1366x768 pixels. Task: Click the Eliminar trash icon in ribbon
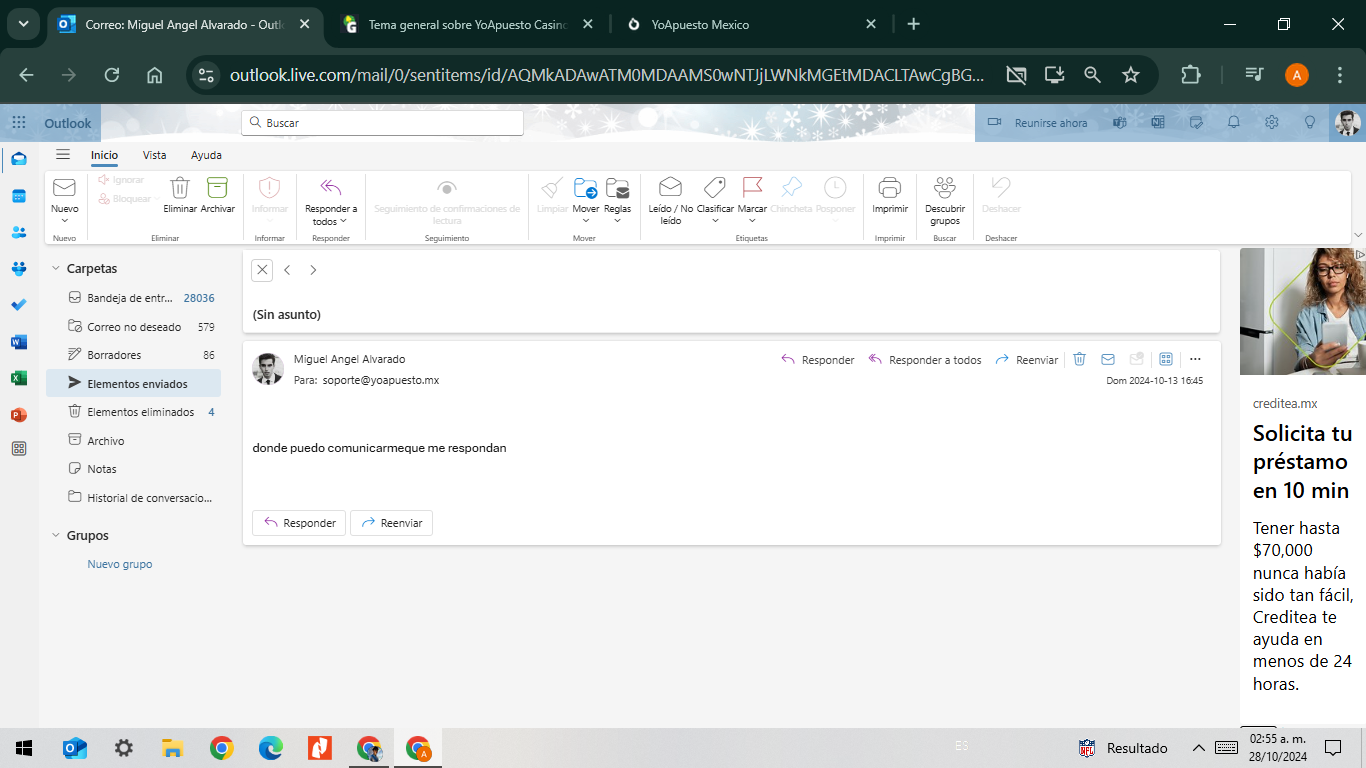[180, 189]
